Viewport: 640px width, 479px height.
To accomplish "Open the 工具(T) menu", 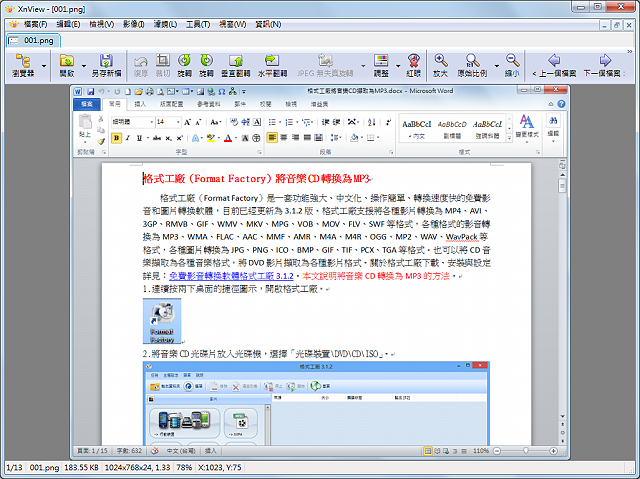I will tap(198, 24).
